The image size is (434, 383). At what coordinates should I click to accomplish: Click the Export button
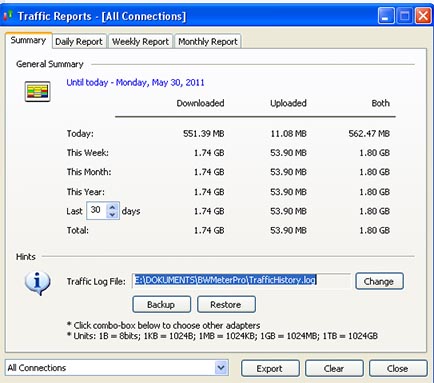click(x=270, y=368)
